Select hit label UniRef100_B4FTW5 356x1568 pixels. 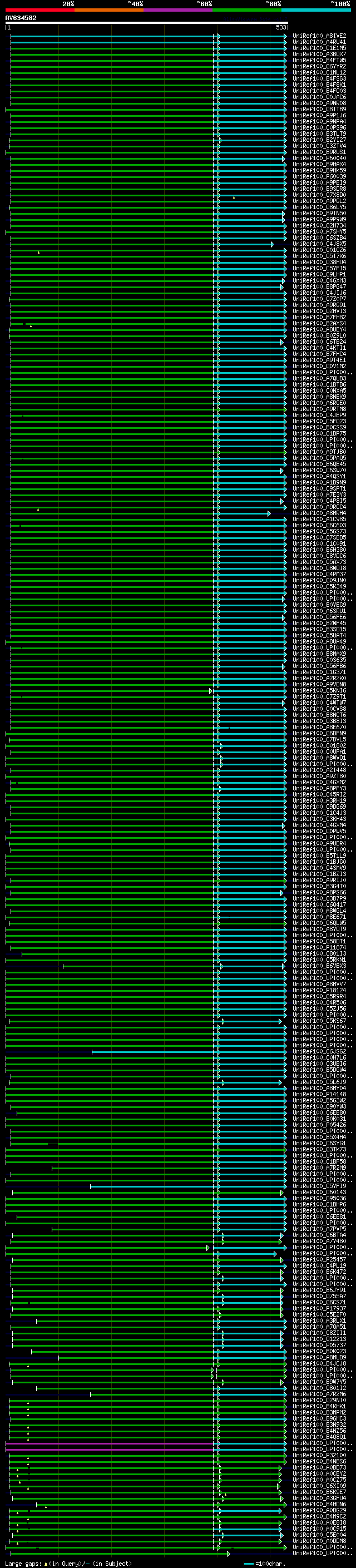[x=319, y=60]
